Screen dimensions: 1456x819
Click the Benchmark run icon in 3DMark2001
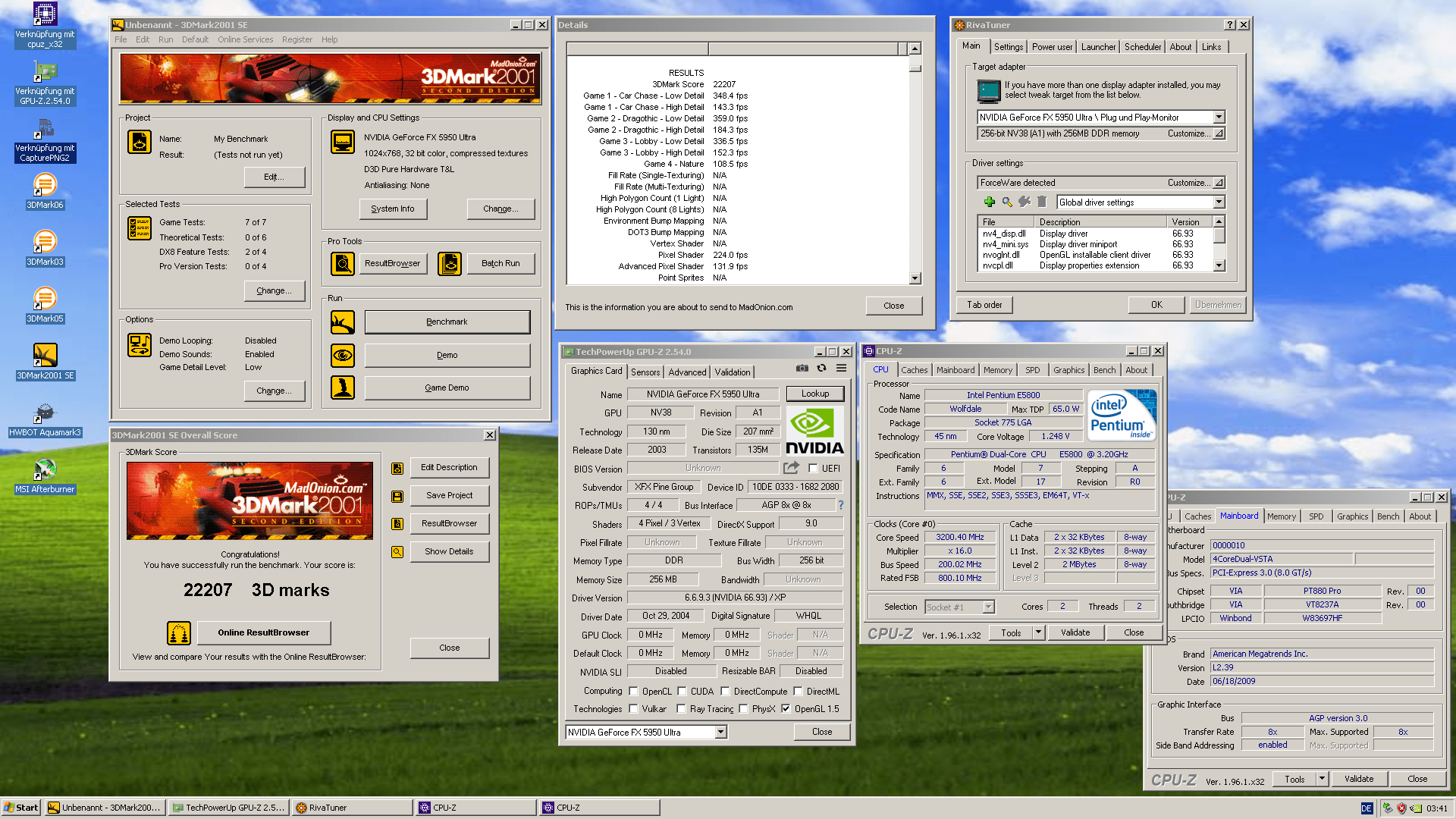[x=343, y=322]
